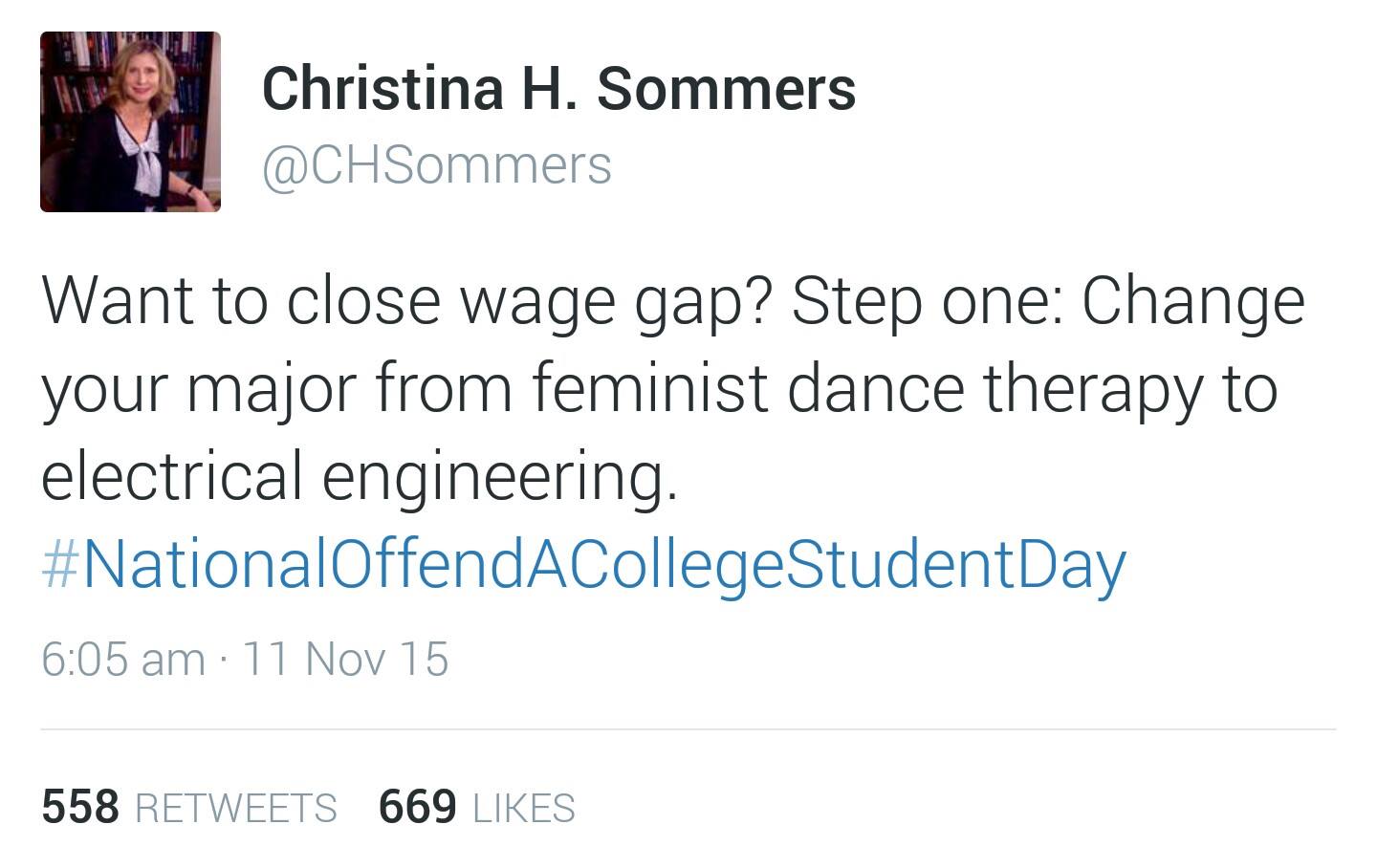Click the RETWEETS label
The height and width of the screenshot is (868, 1377).
click(236, 809)
